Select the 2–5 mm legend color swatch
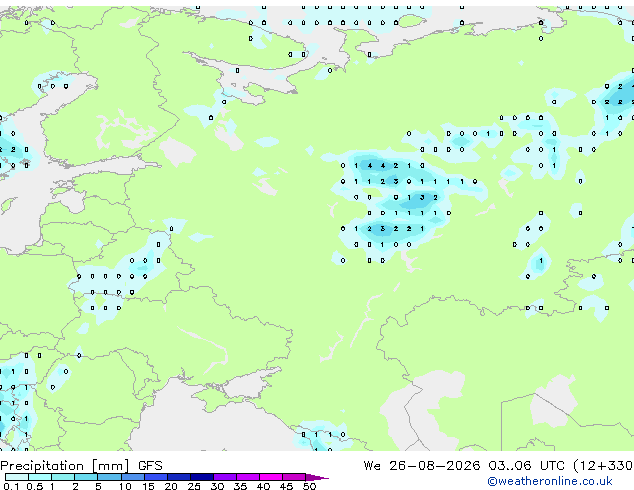The image size is (634, 490). 86,477
